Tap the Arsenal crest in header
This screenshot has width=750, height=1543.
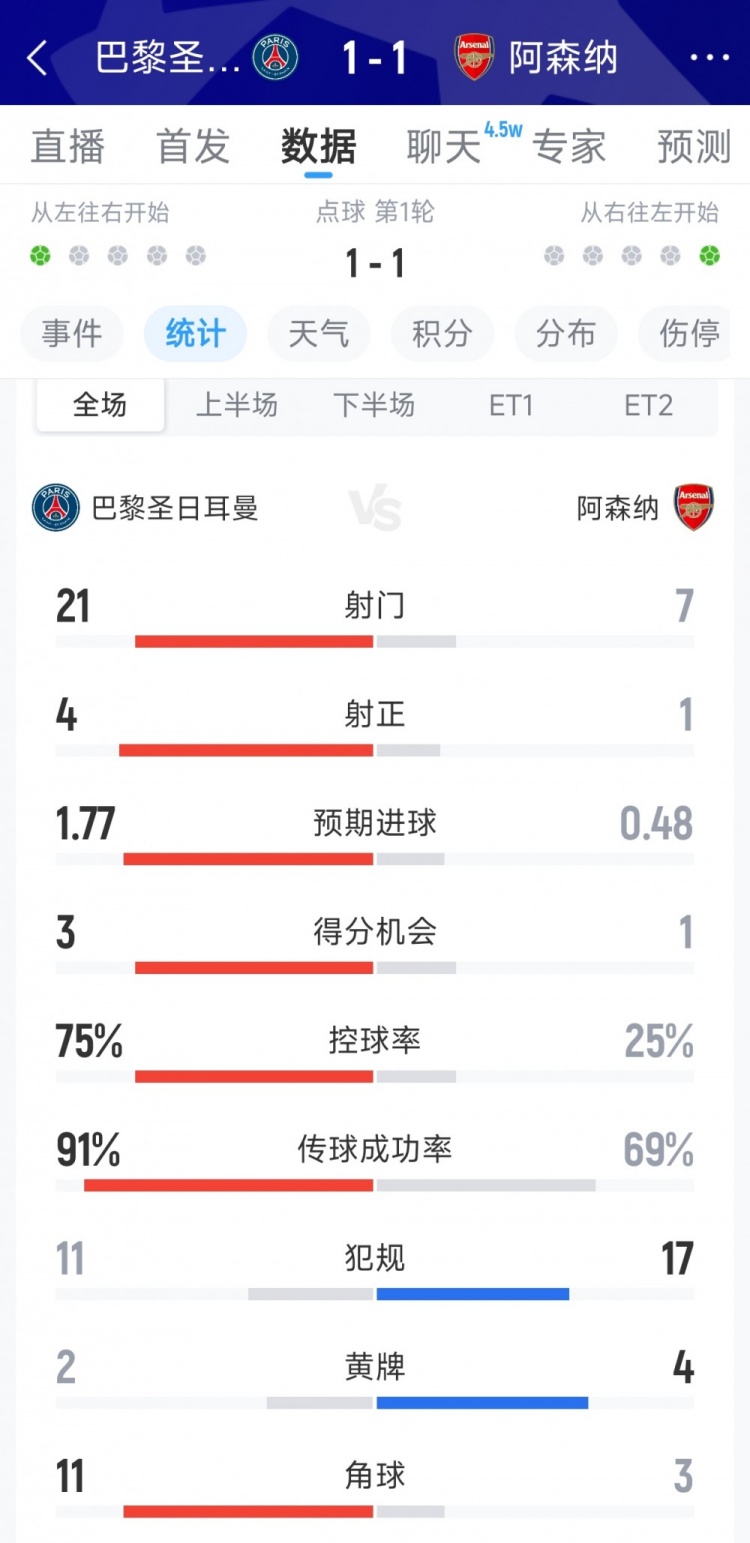tap(474, 58)
